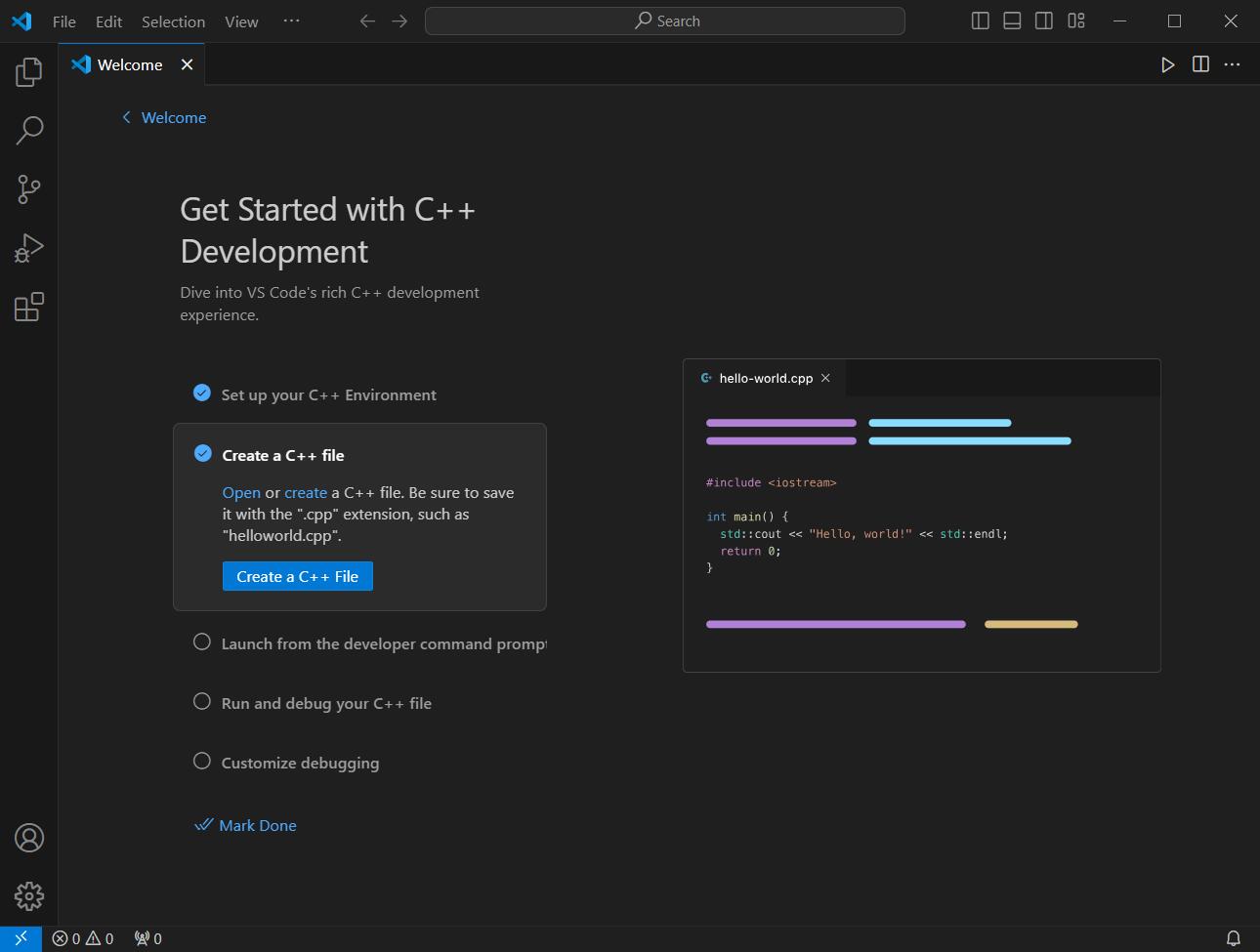
Task: Split the editor right
Action: (x=1200, y=64)
